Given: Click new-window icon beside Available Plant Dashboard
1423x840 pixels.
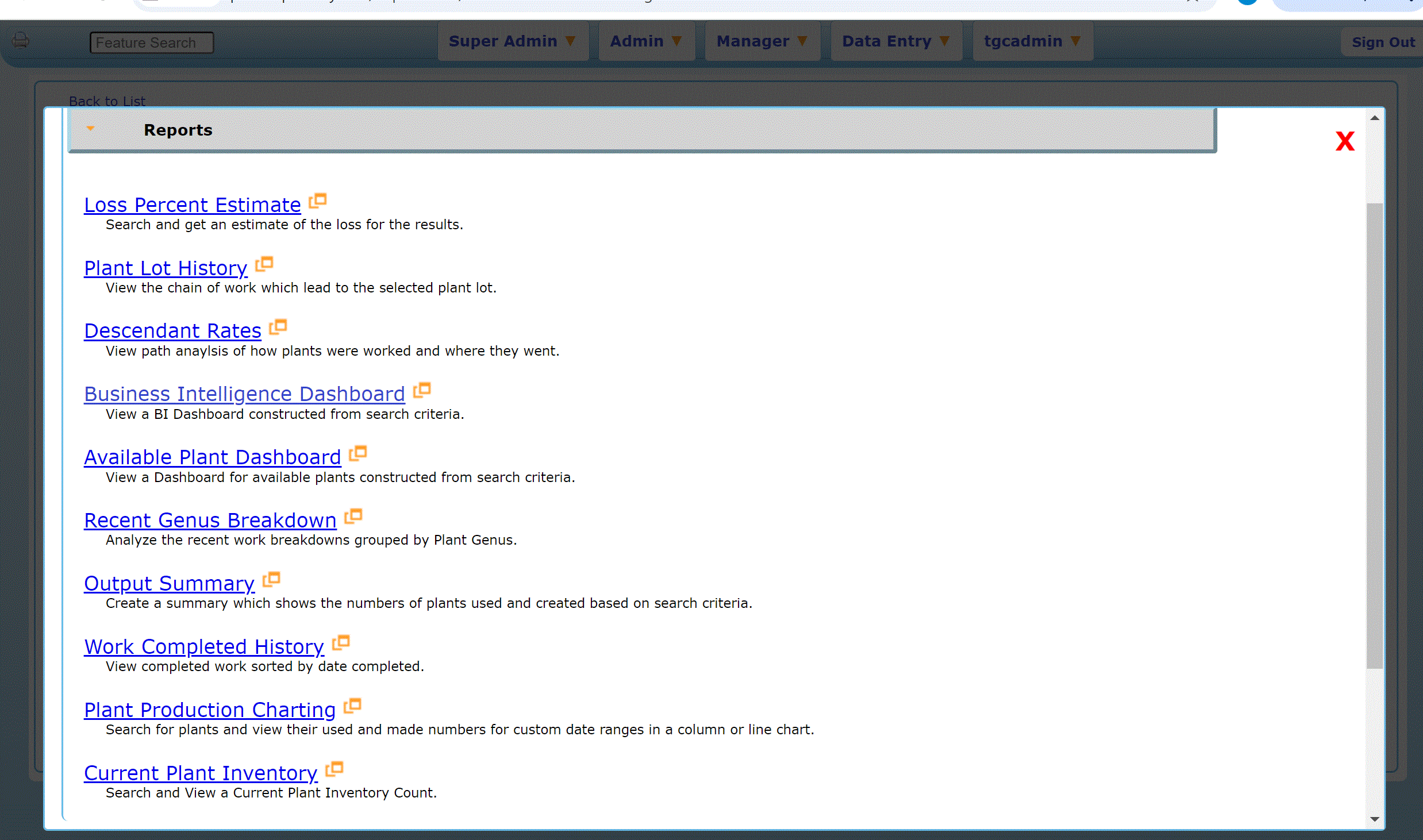Looking at the screenshot, I should [358, 453].
